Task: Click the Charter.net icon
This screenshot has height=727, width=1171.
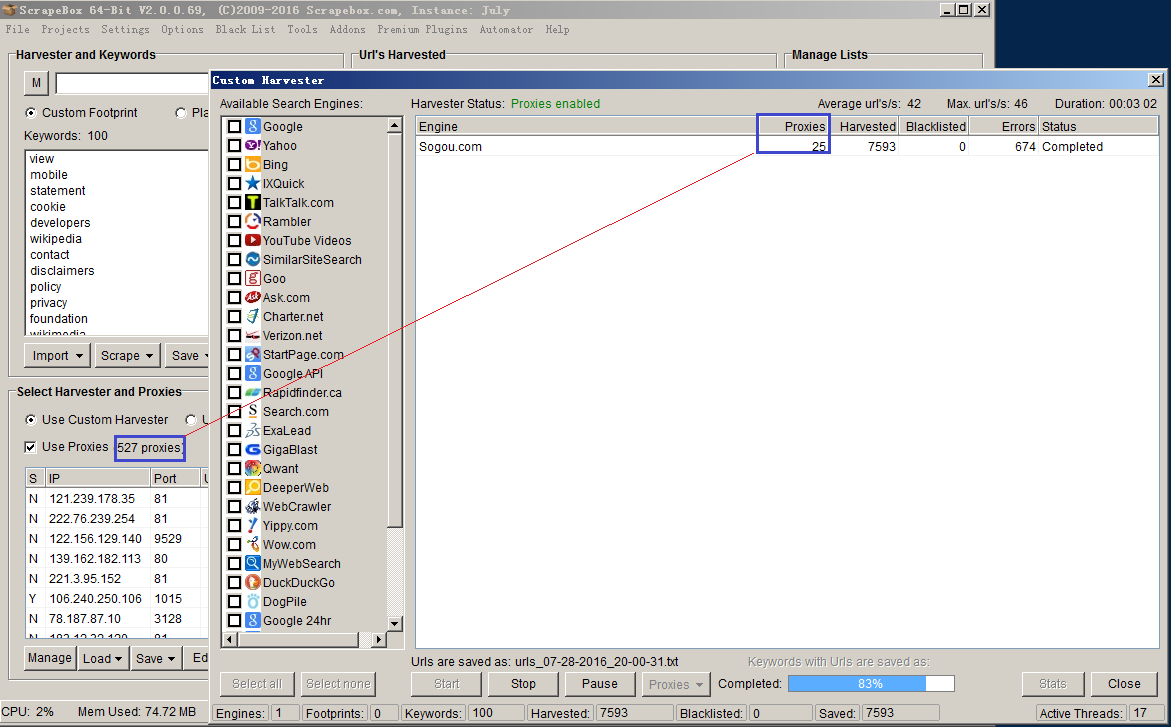Action: click(253, 316)
